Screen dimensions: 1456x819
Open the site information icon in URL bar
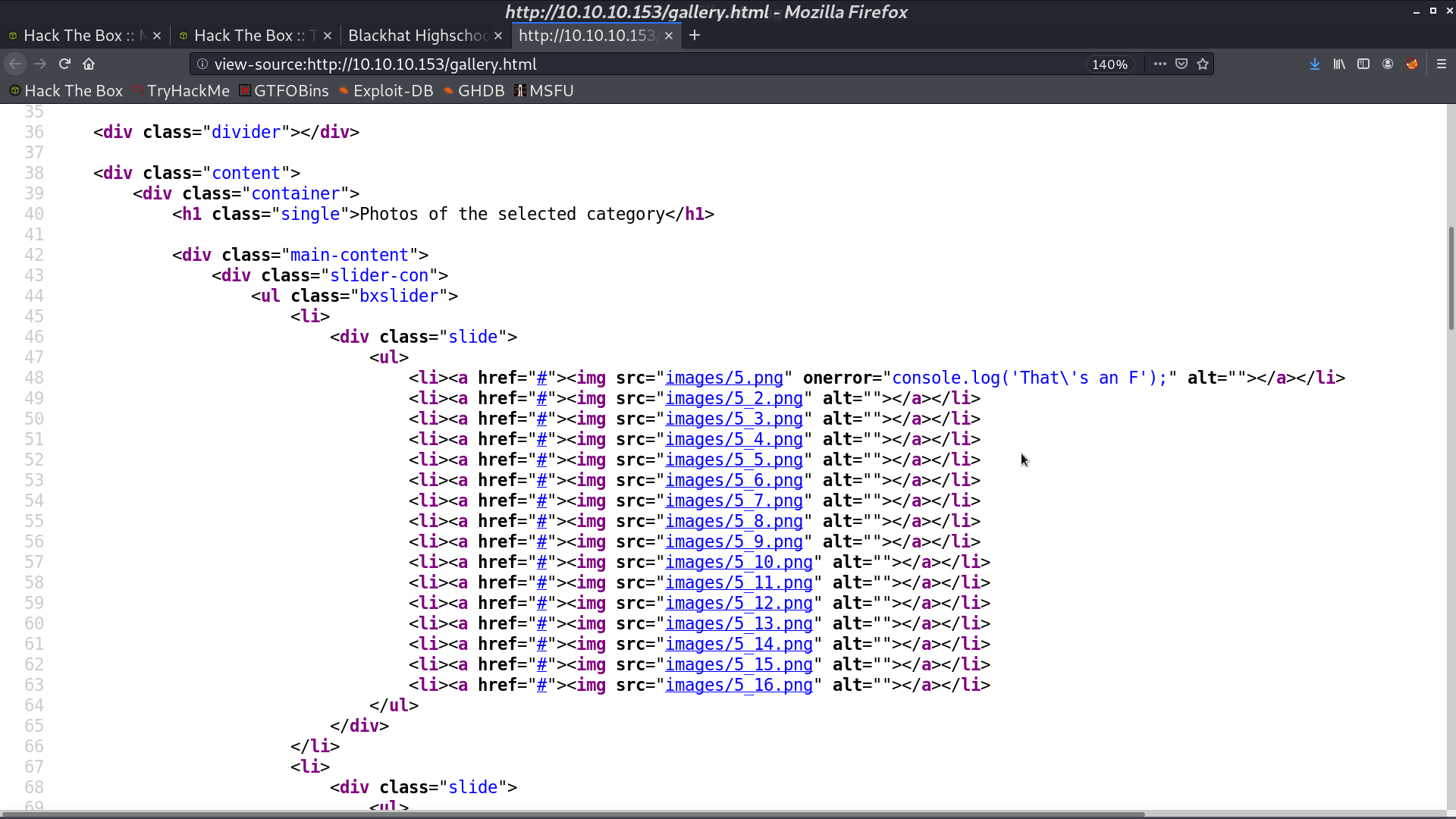click(x=202, y=64)
